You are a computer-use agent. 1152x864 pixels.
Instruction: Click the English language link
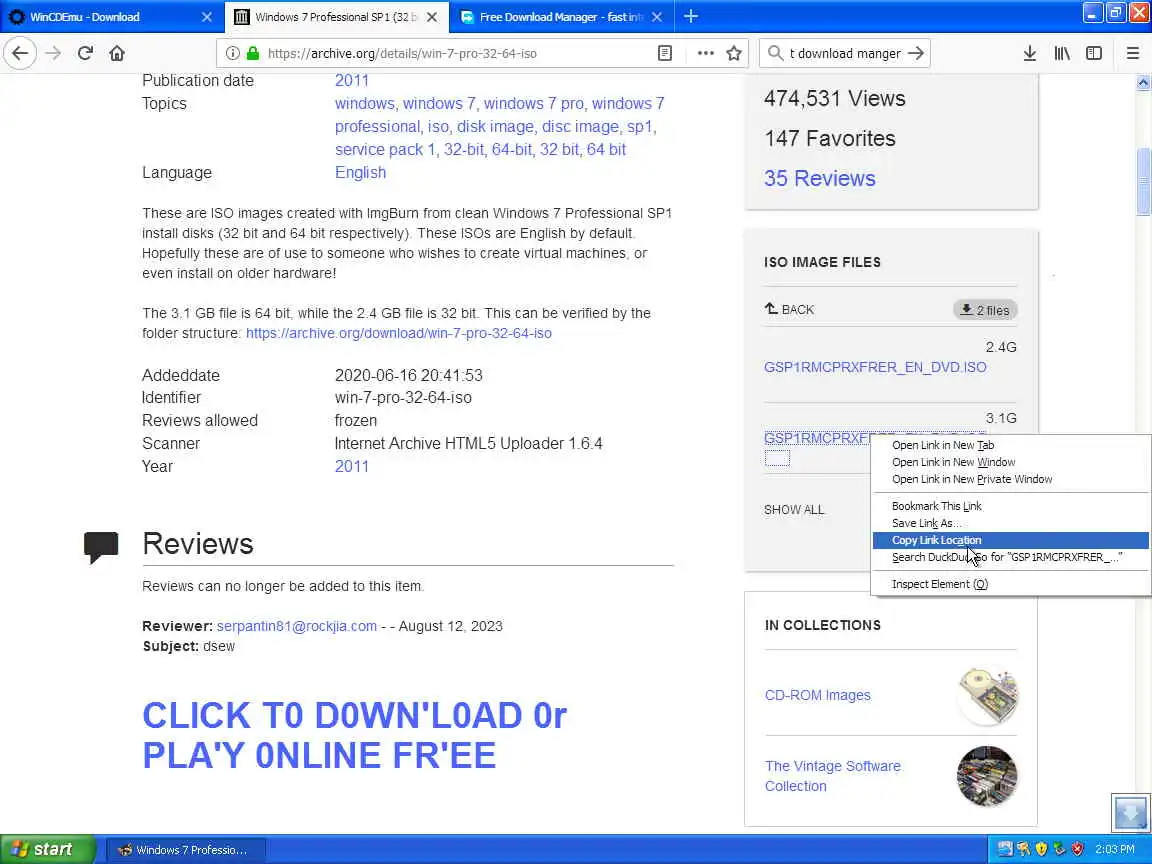[360, 173]
